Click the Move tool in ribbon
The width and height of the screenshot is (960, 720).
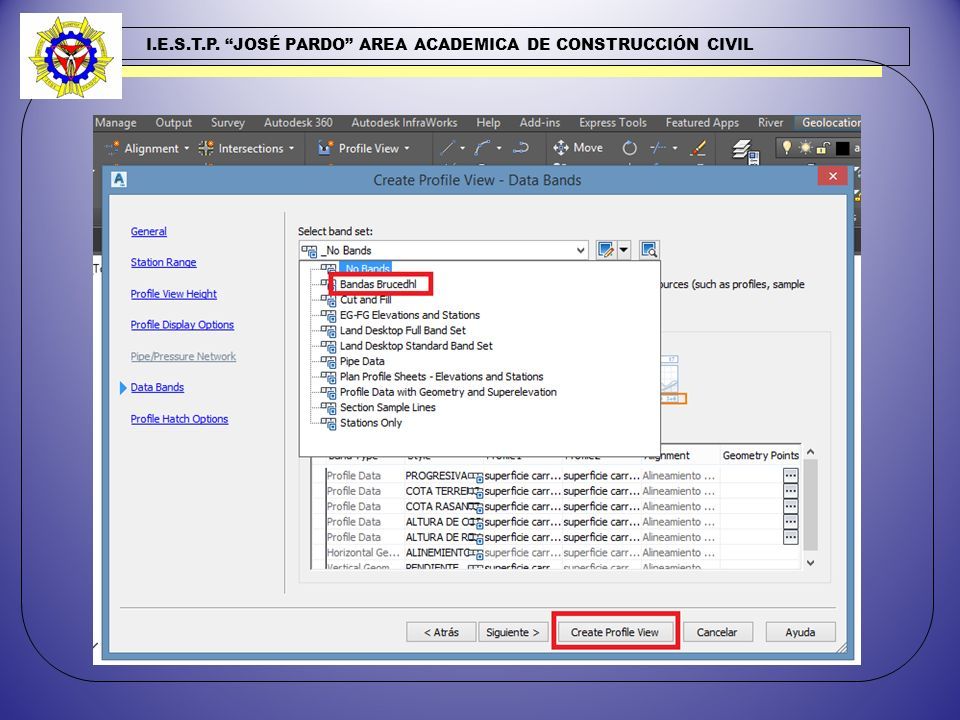[578, 148]
